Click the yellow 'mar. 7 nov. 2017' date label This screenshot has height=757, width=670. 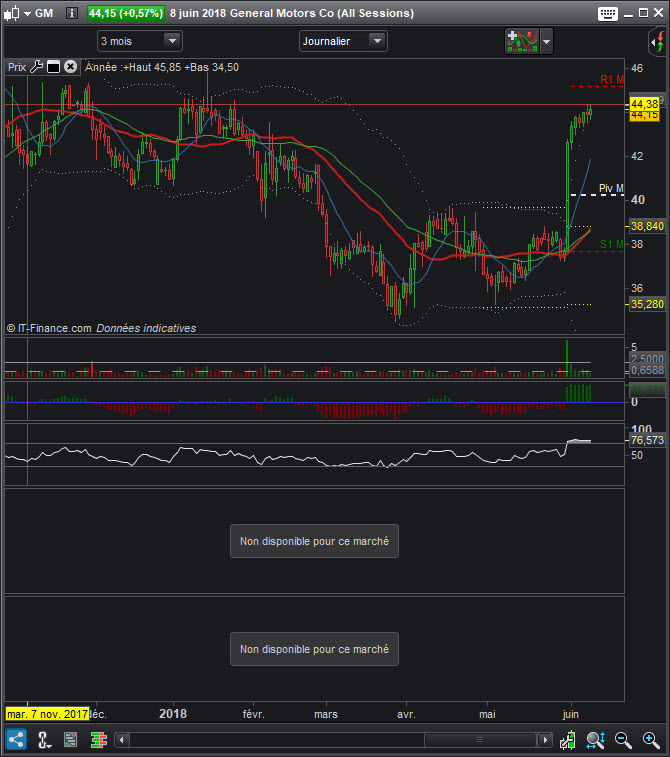(x=47, y=714)
